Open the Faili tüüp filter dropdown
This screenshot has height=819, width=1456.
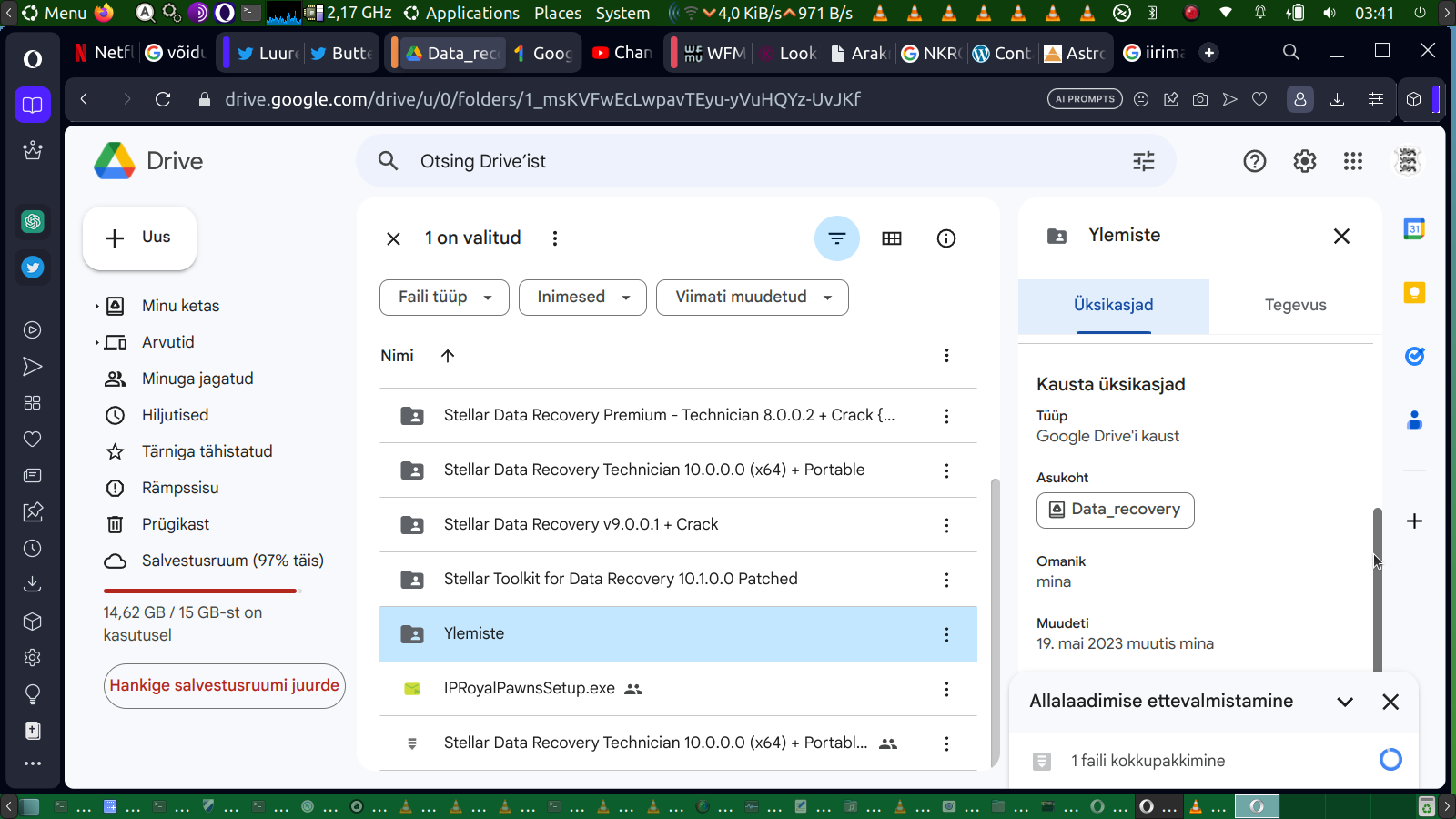(444, 298)
